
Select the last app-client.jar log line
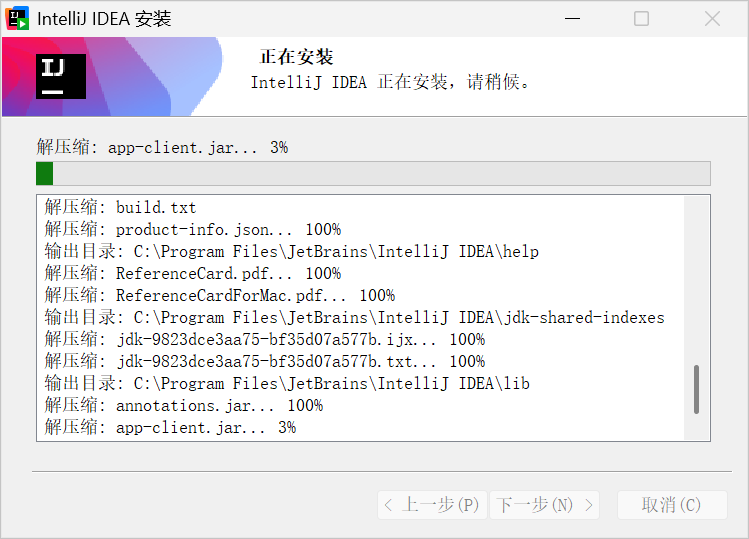pos(171,428)
